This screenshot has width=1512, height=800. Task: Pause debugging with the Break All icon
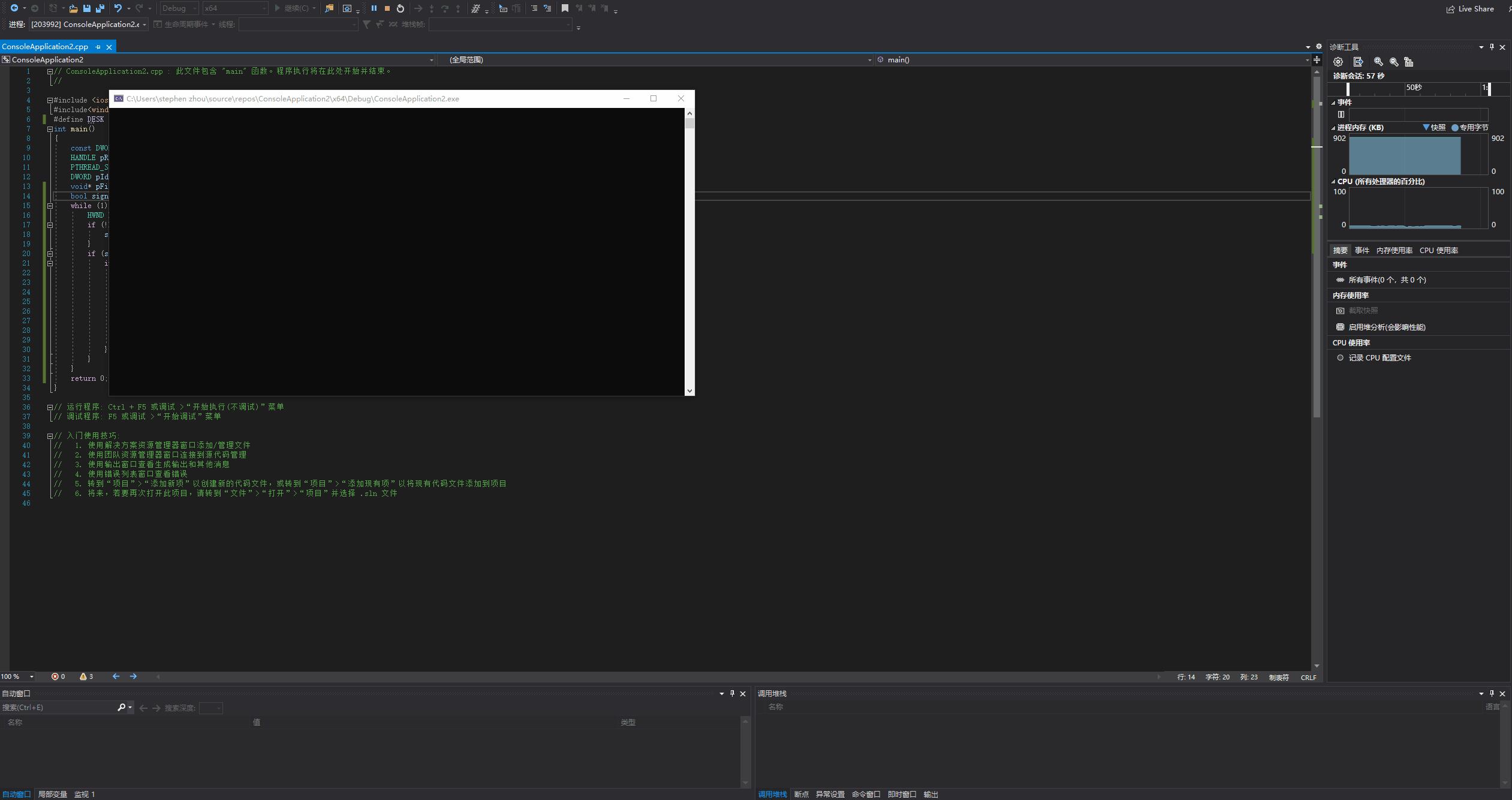pos(374,8)
